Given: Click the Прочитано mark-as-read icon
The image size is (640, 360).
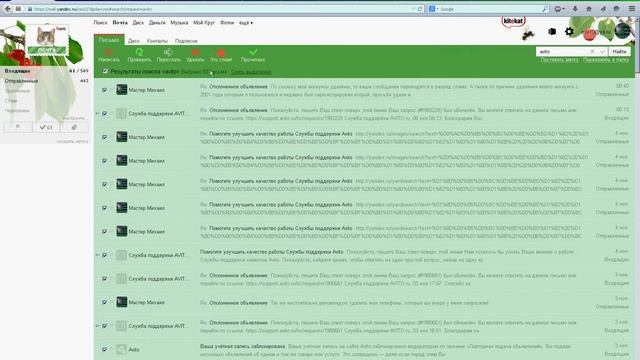Looking at the screenshot, I should (253, 52).
